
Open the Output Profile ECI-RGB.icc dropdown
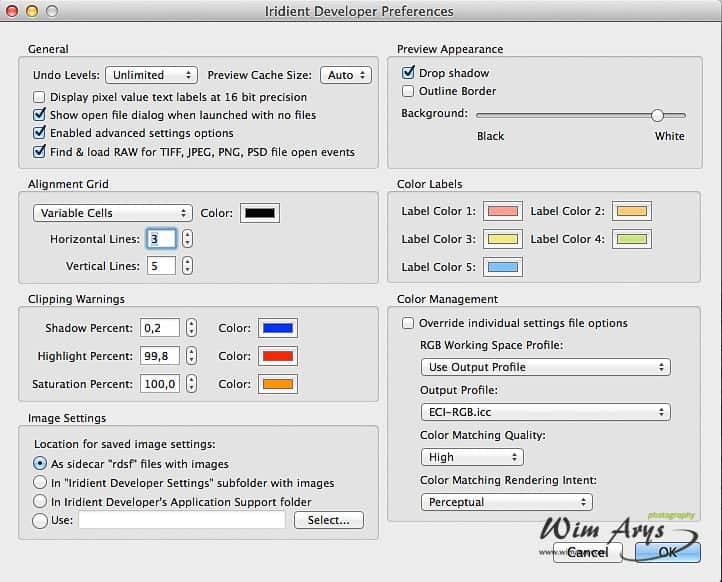[546, 412]
